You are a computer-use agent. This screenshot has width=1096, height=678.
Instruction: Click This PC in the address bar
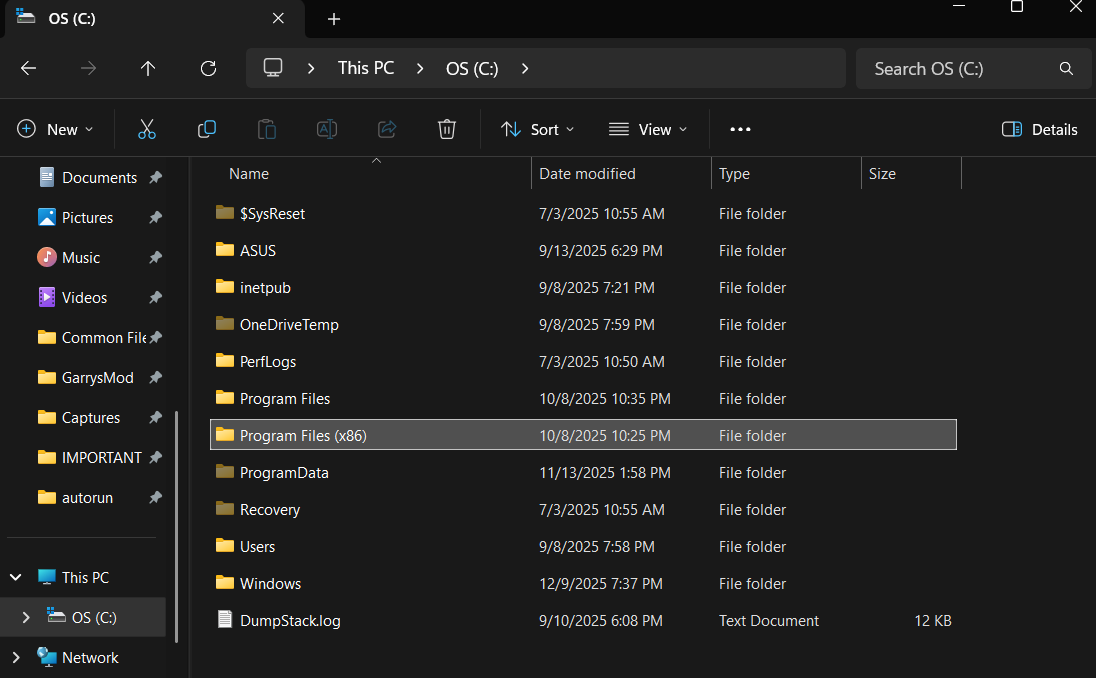coord(366,68)
